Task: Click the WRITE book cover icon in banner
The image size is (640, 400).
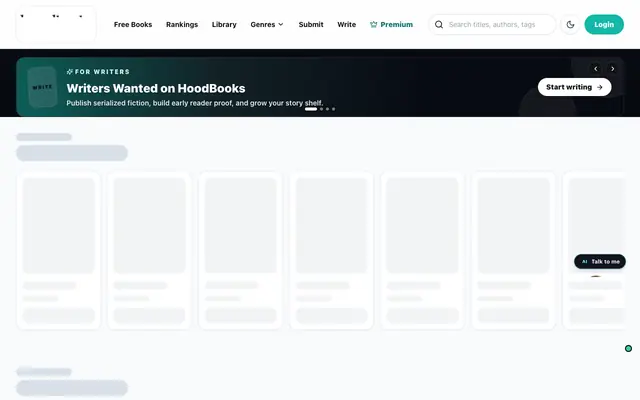Action: tap(42, 87)
